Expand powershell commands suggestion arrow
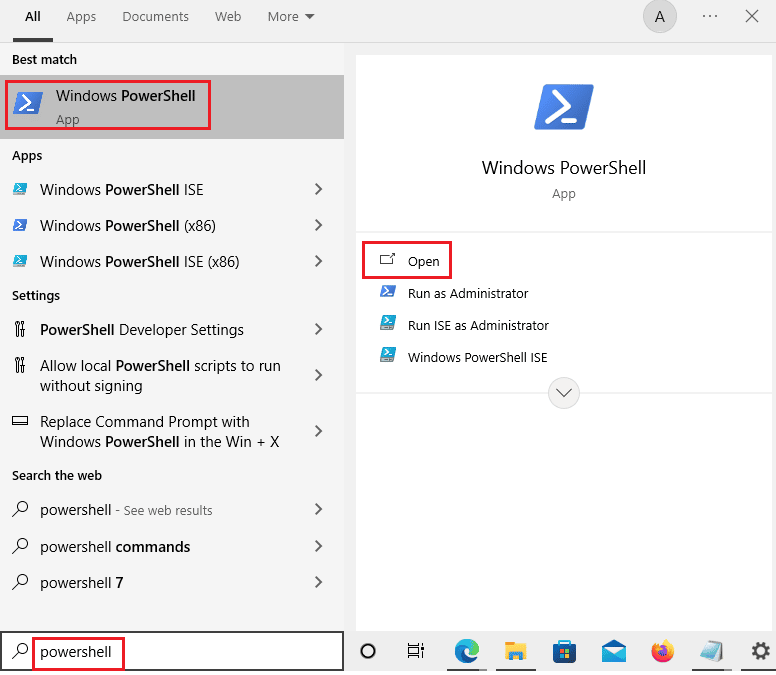The height and width of the screenshot is (675, 776). coord(319,546)
